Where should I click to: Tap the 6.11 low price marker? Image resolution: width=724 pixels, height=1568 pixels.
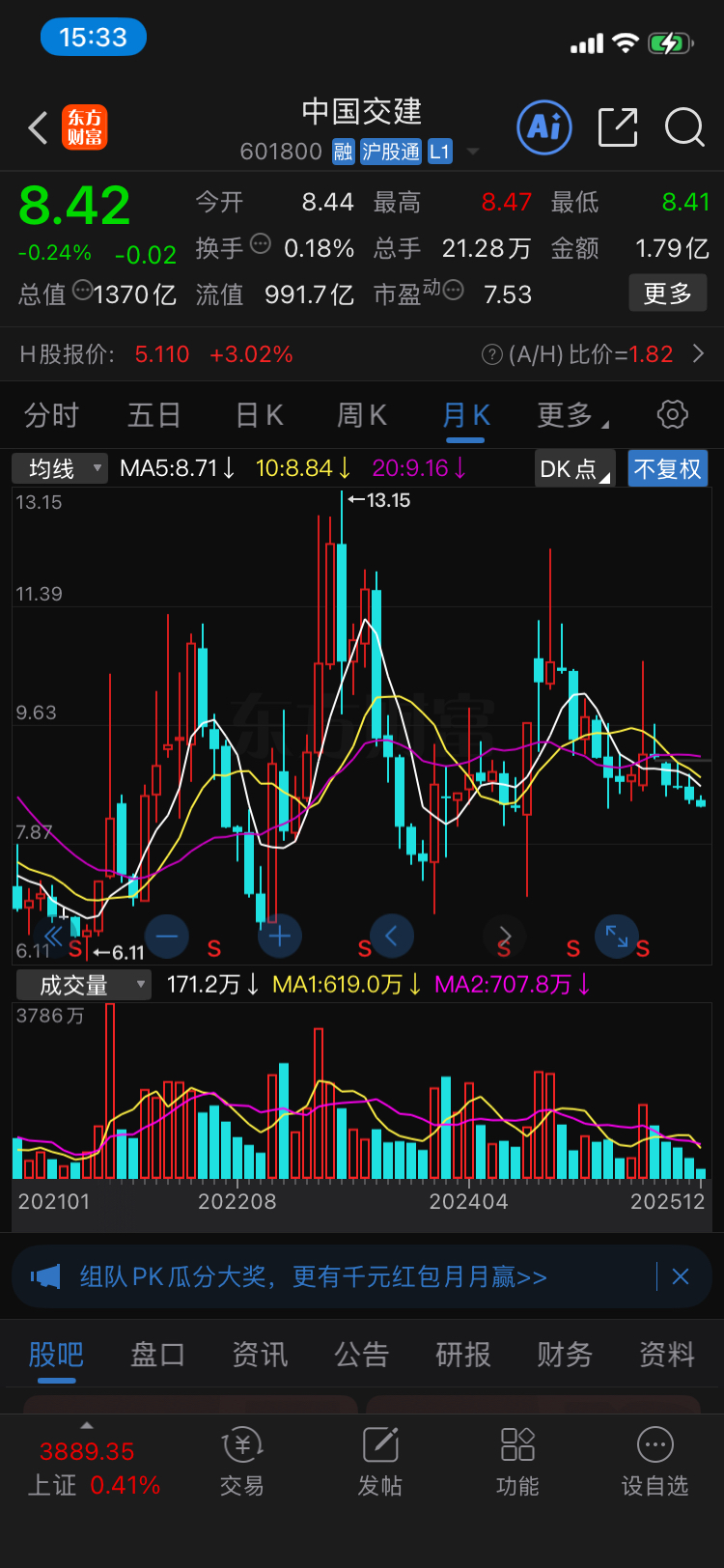[120, 953]
